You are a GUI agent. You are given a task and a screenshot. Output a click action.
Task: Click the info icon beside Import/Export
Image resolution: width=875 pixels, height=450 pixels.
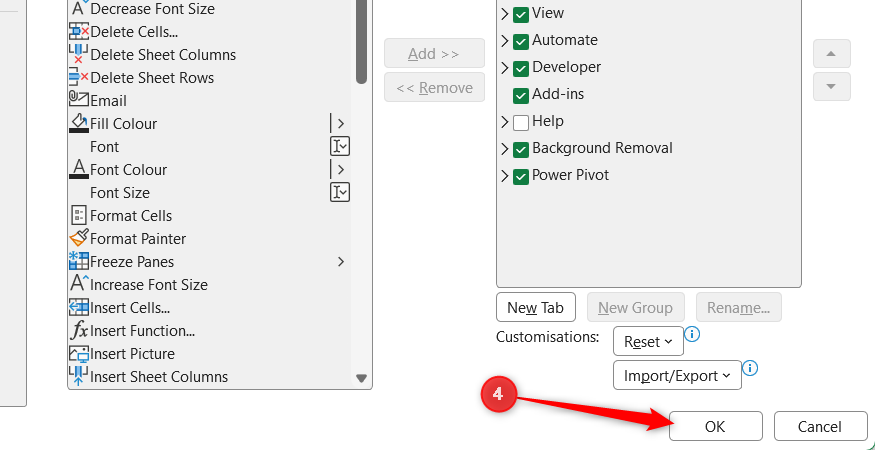pyautogui.click(x=751, y=368)
